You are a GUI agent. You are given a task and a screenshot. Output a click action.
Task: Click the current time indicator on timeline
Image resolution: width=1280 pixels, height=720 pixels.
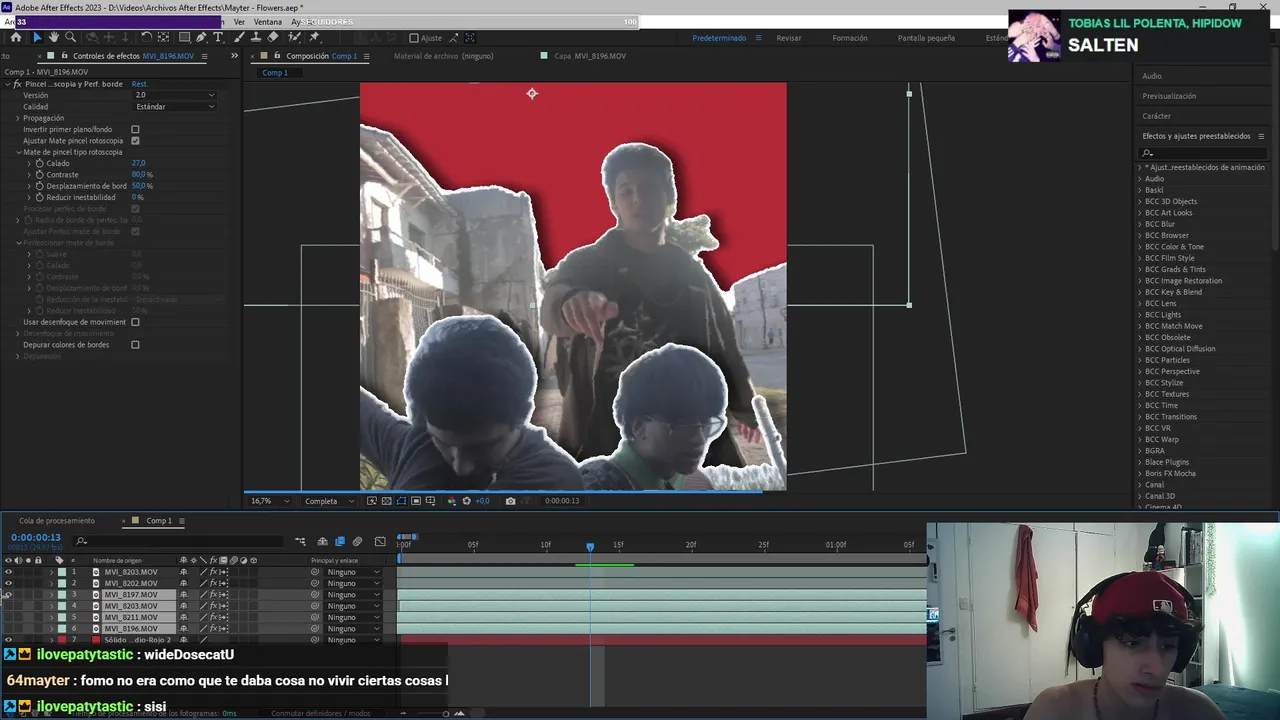(x=590, y=546)
